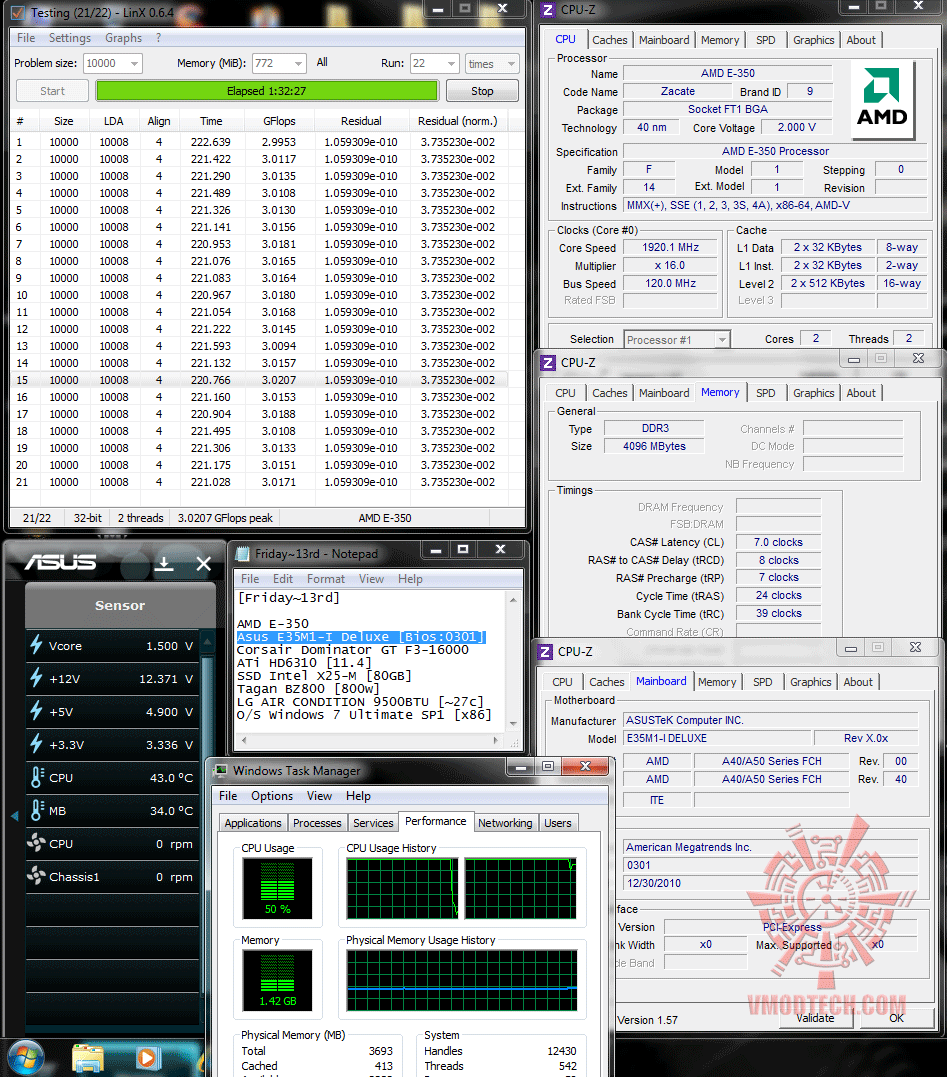Click the Time column header in LinX

pyautogui.click(x=211, y=121)
